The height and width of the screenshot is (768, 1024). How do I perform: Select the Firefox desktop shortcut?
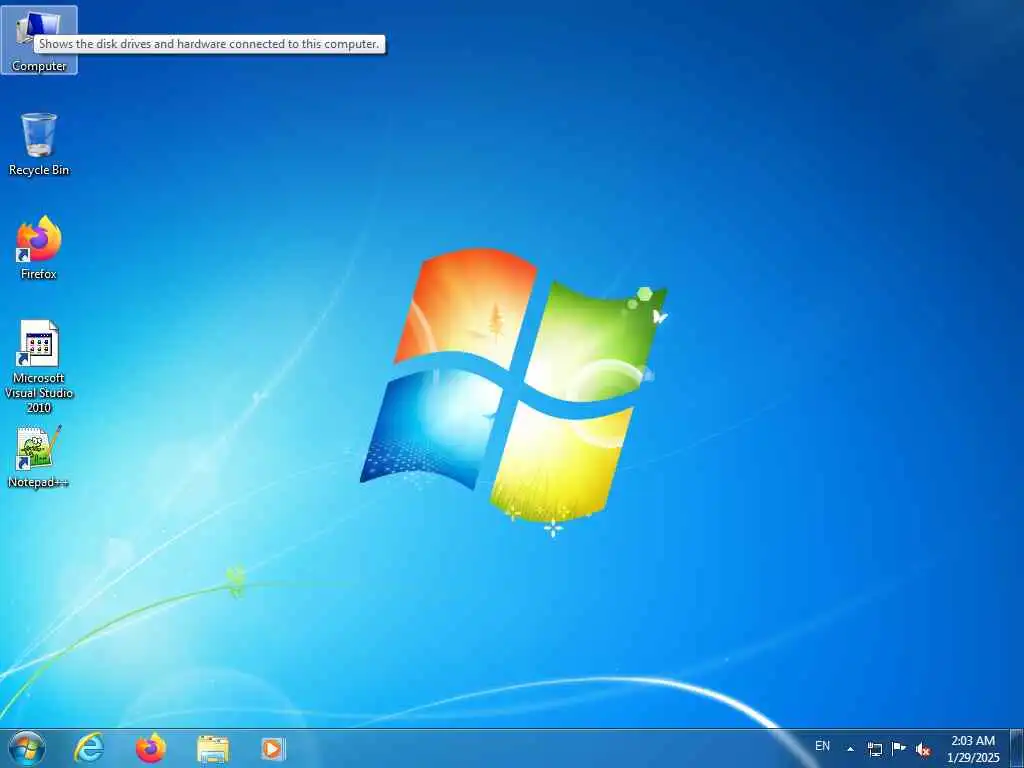coord(39,248)
